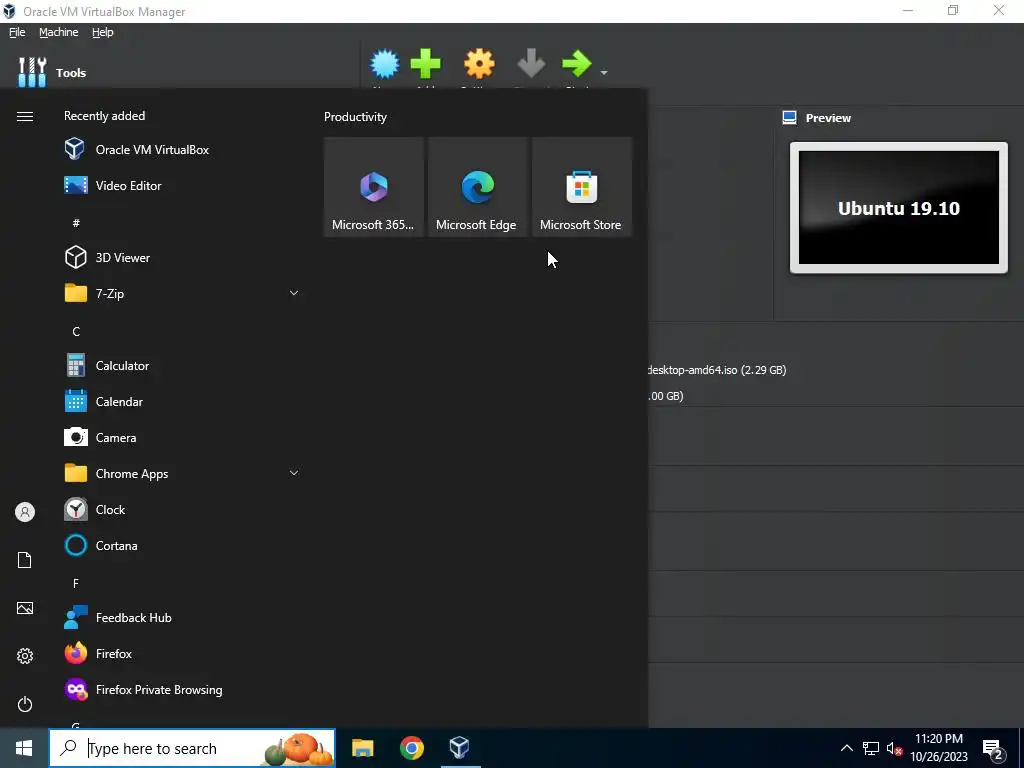This screenshot has height=768, width=1024.
Task: Open Video Editor from Start menu
Action: click(x=183, y=185)
